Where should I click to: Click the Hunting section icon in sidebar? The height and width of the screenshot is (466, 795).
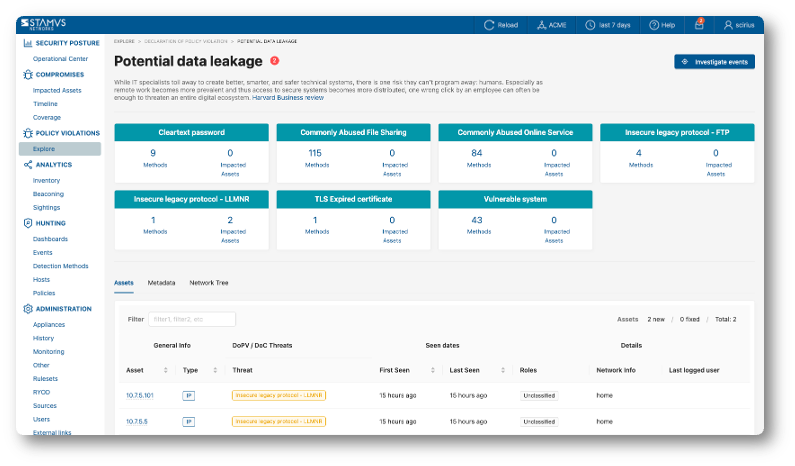coord(27,223)
